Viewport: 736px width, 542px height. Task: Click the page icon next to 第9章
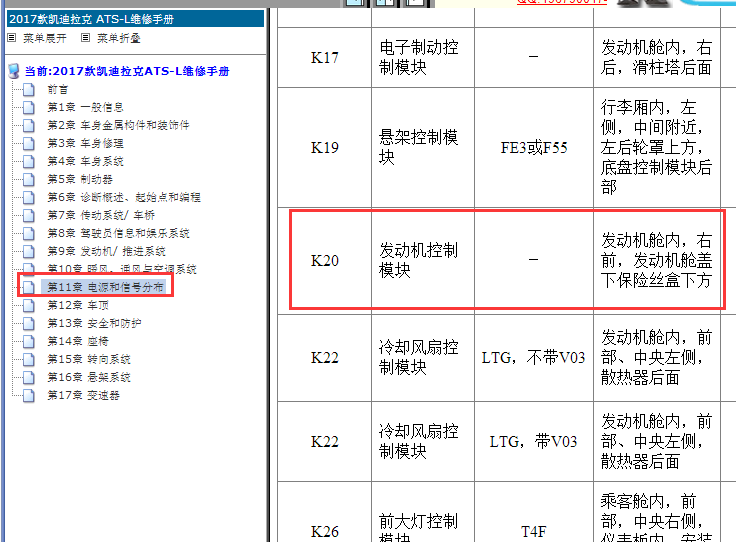(29, 251)
